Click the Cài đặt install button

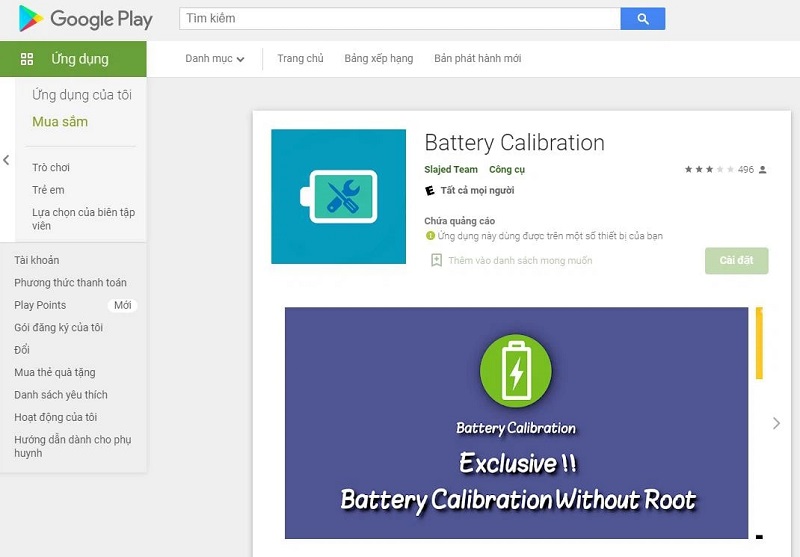(x=737, y=261)
